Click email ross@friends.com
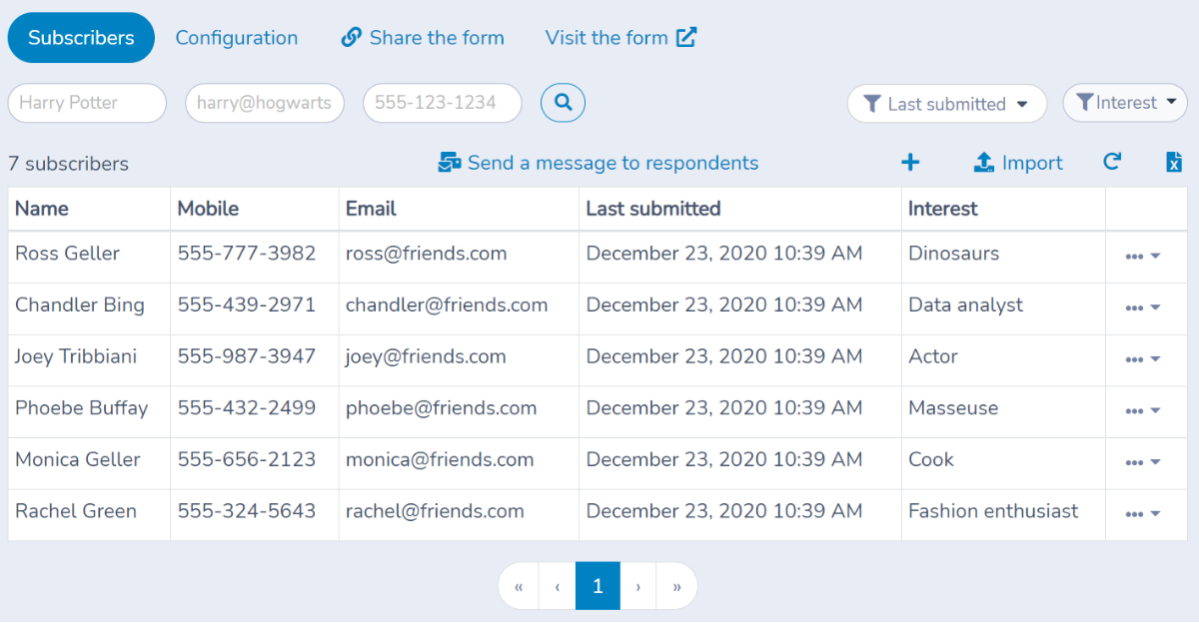 [426, 254]
